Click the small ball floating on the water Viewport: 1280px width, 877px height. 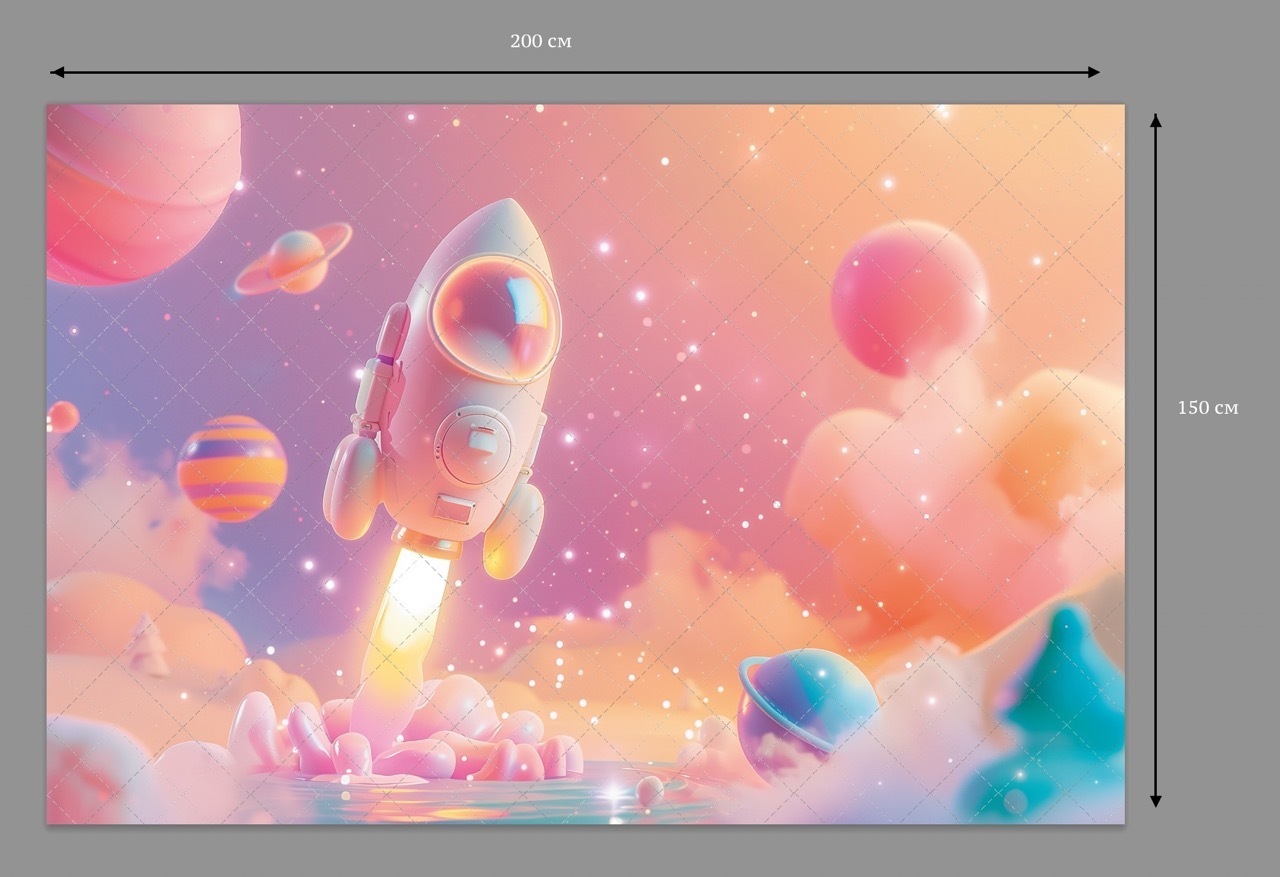click(x=649, y=791)
